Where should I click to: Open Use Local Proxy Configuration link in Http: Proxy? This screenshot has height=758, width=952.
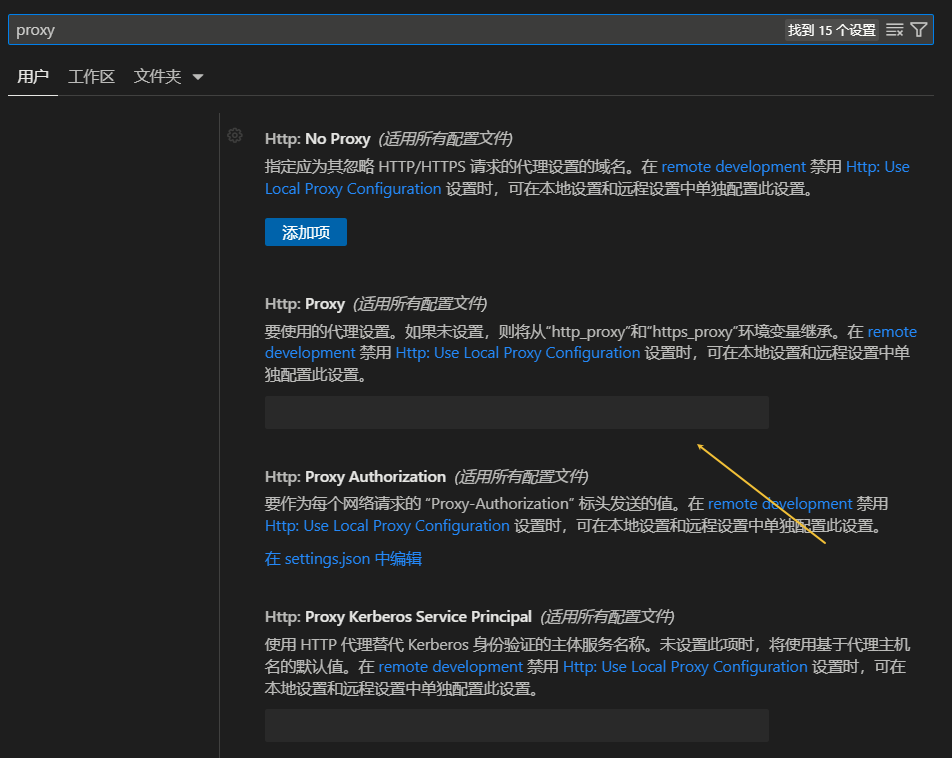coord(517,353)
